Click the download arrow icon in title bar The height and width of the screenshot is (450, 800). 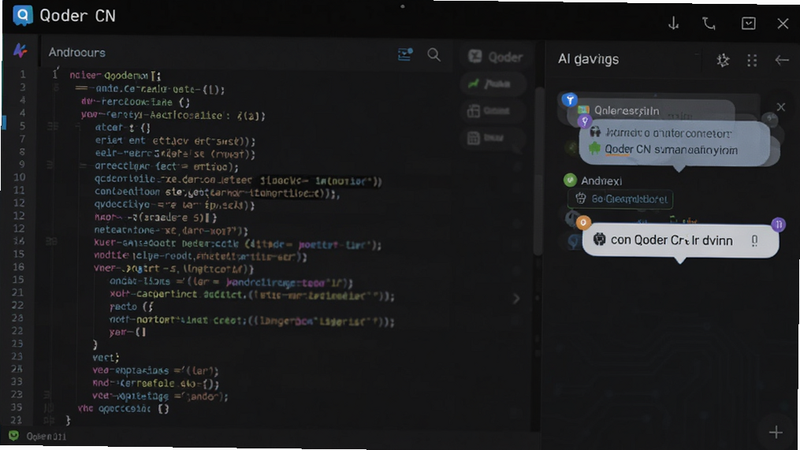[673, 23]
